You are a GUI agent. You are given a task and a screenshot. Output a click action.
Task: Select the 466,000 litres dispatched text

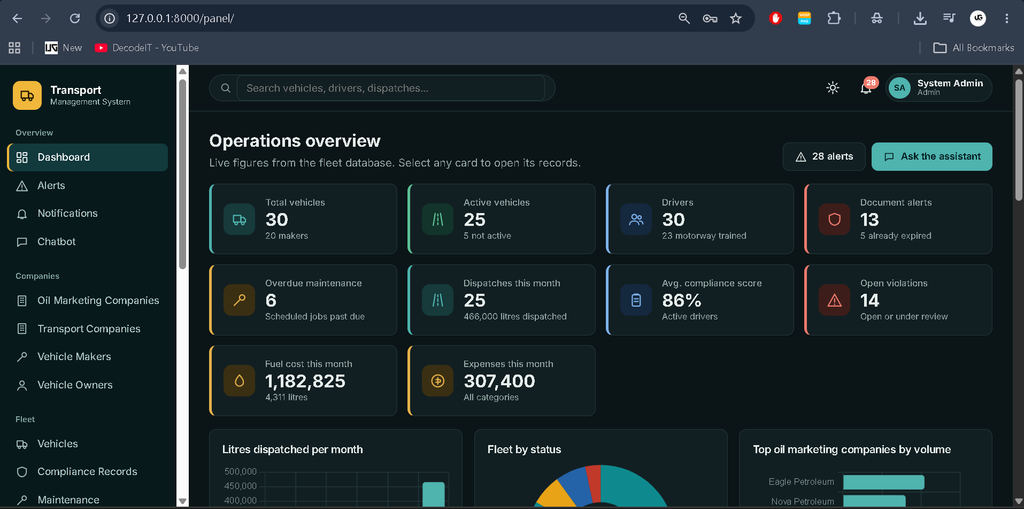click(515, 317)
